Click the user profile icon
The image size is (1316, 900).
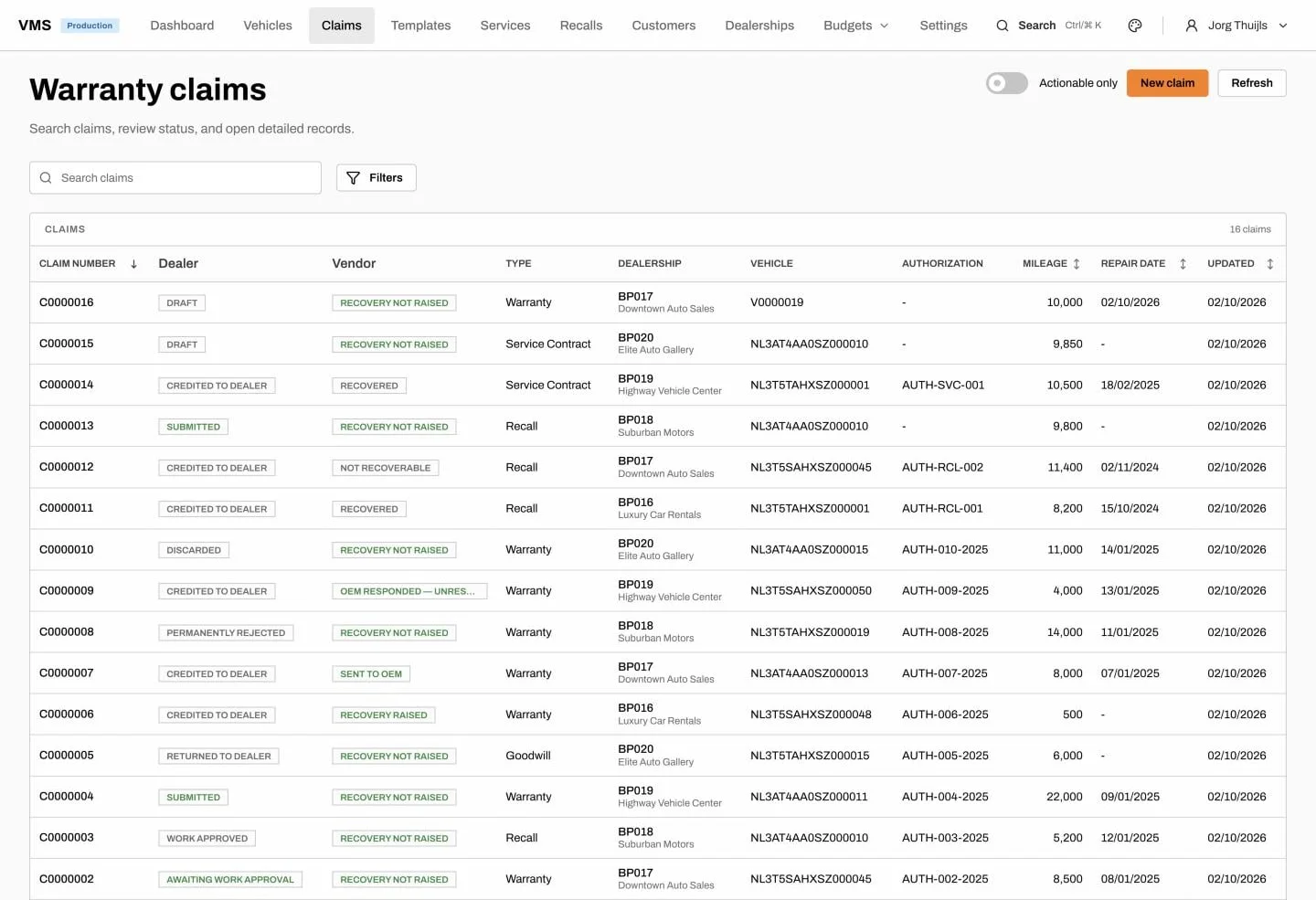coord(1192,26)
